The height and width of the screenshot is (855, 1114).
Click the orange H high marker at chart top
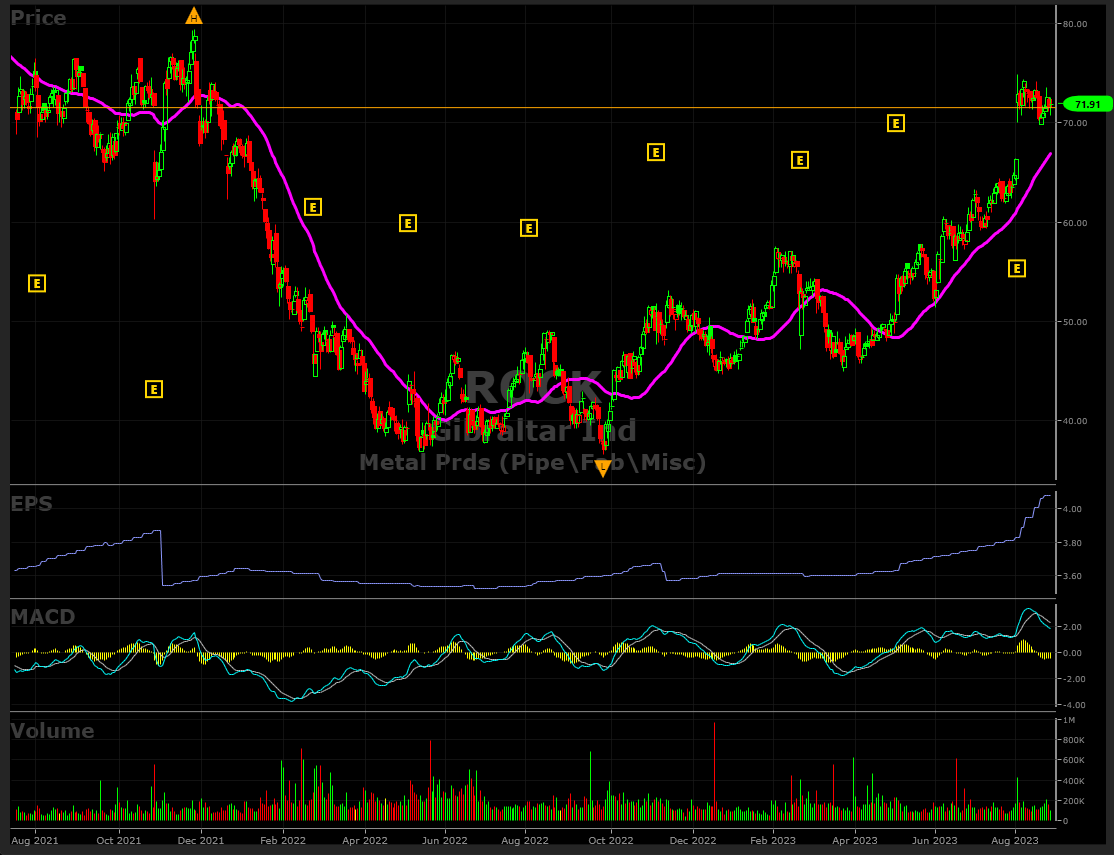[194, 16]
